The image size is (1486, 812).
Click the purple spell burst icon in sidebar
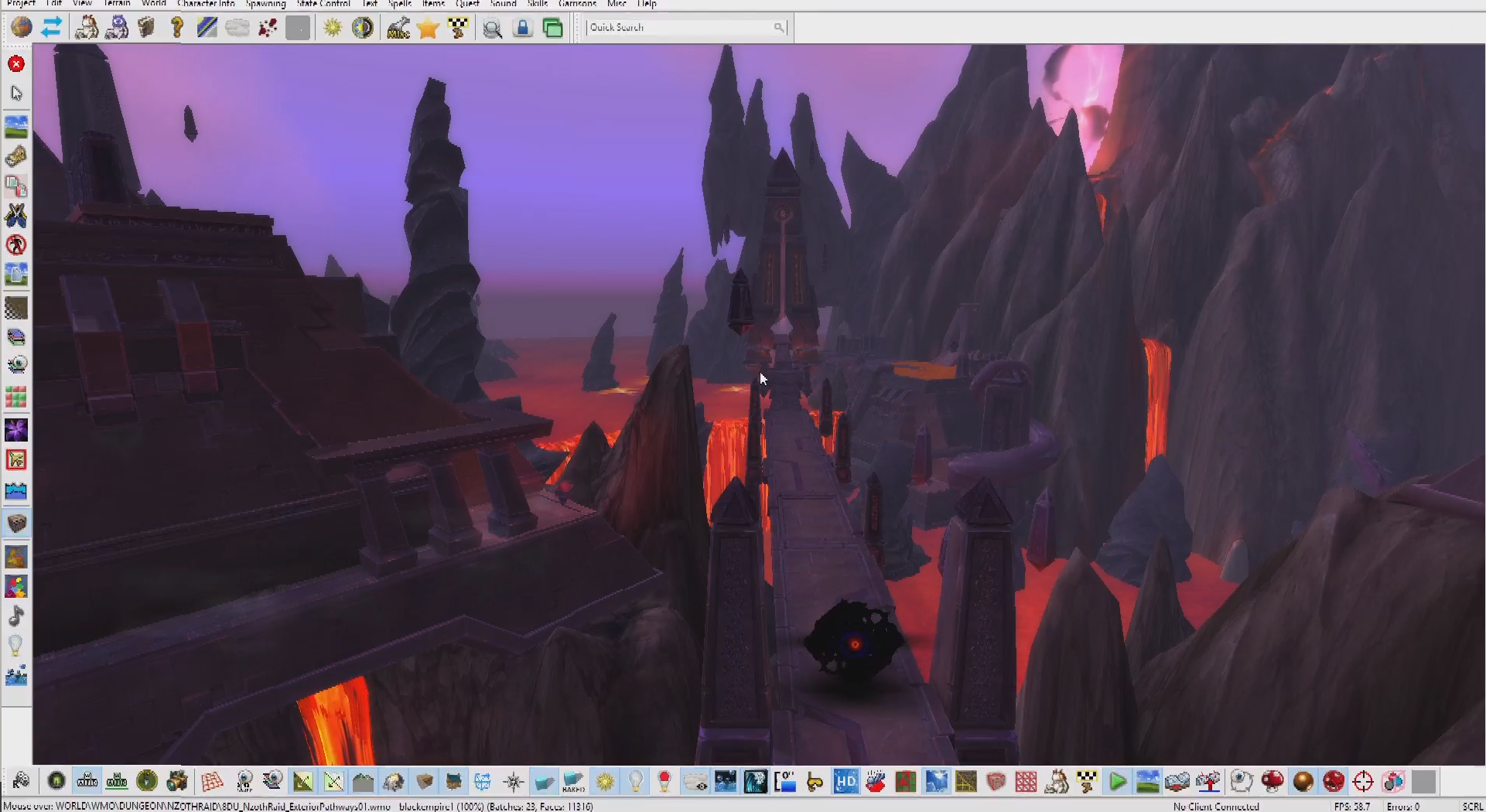point(16,430)
